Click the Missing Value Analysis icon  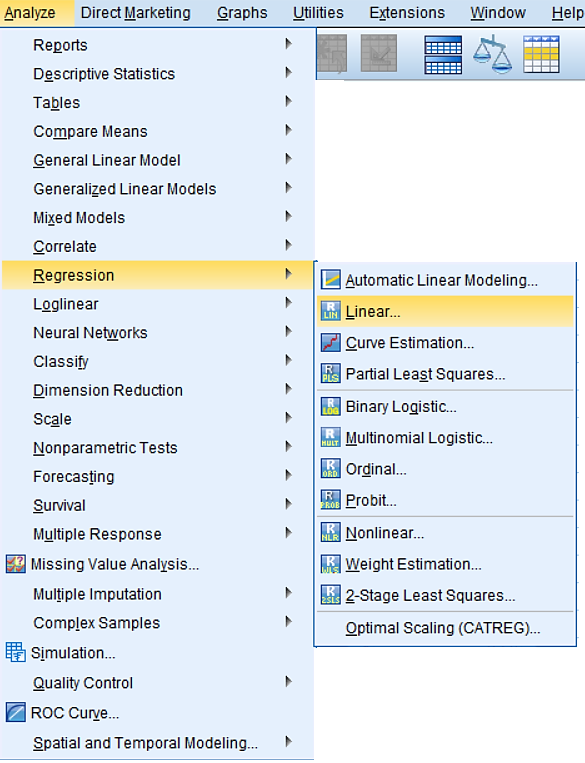pyautogui.click(x=16, y=564)
